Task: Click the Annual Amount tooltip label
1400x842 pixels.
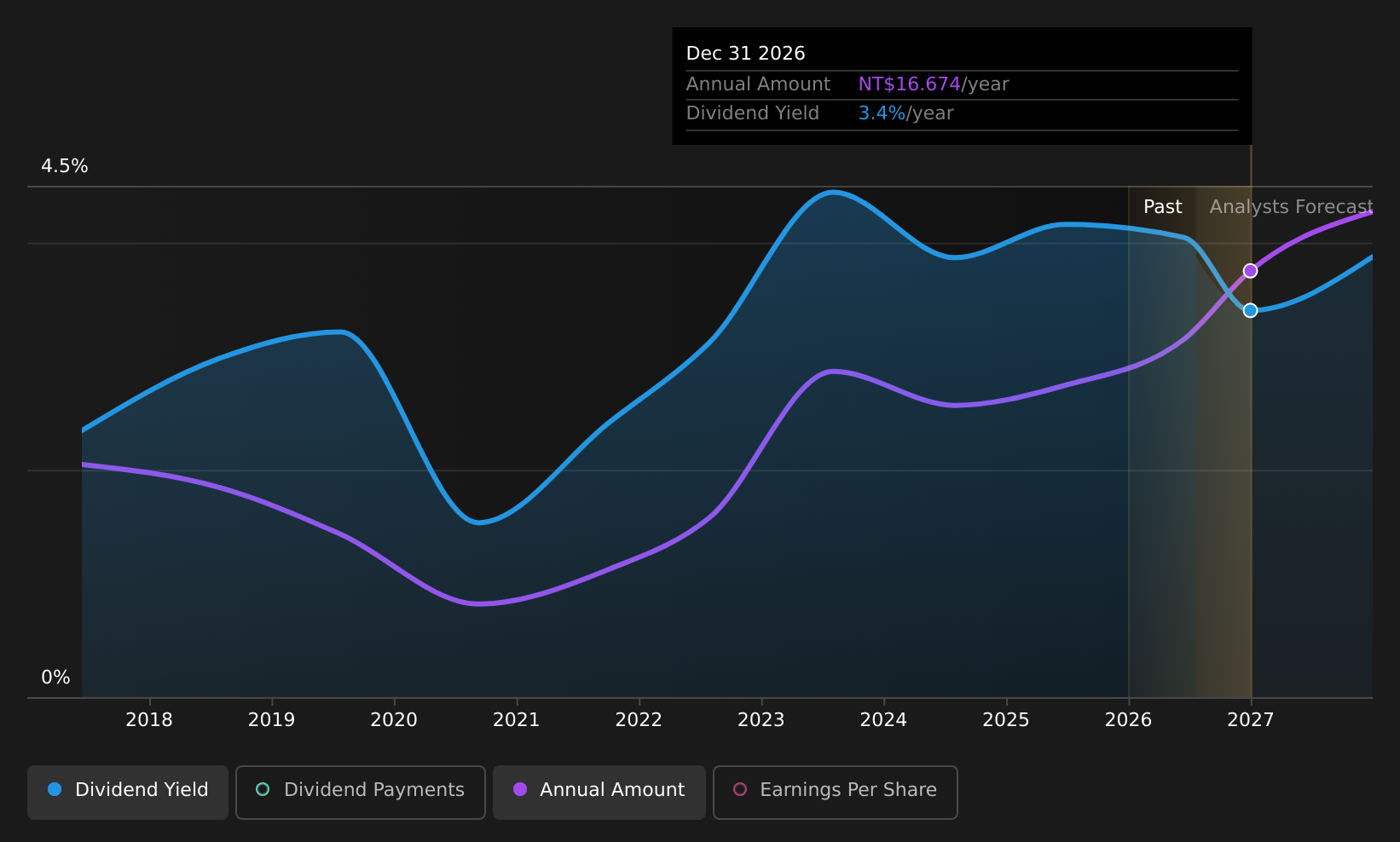Action: click(758, 84)
